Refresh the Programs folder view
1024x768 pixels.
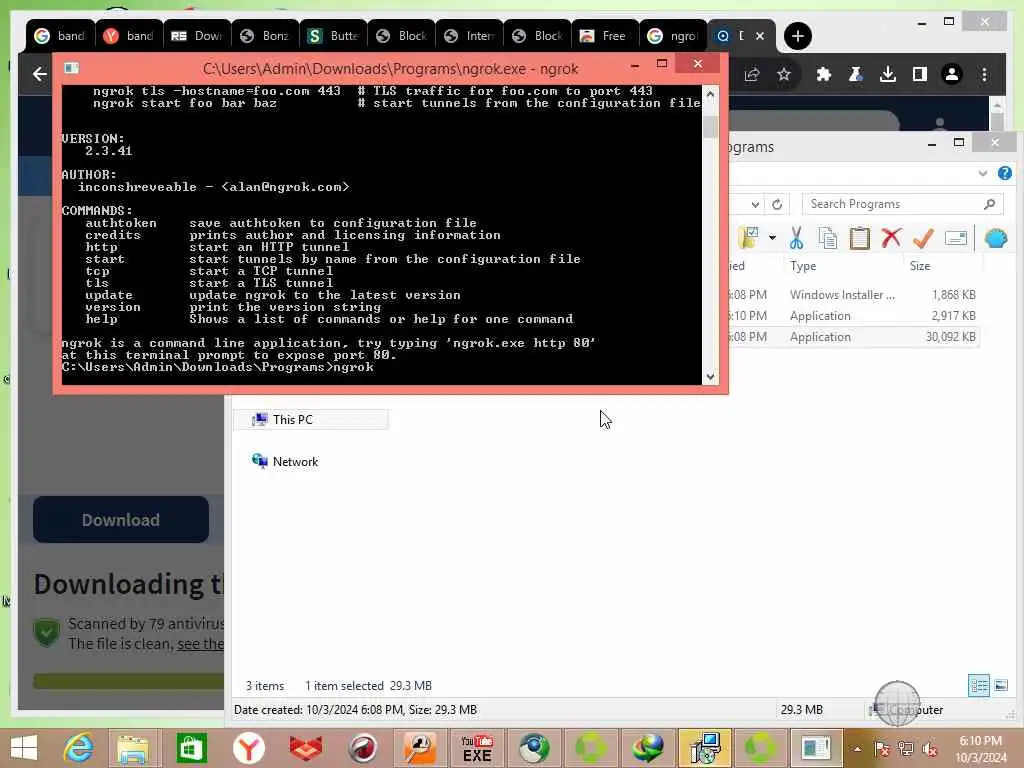pos(776,204)
